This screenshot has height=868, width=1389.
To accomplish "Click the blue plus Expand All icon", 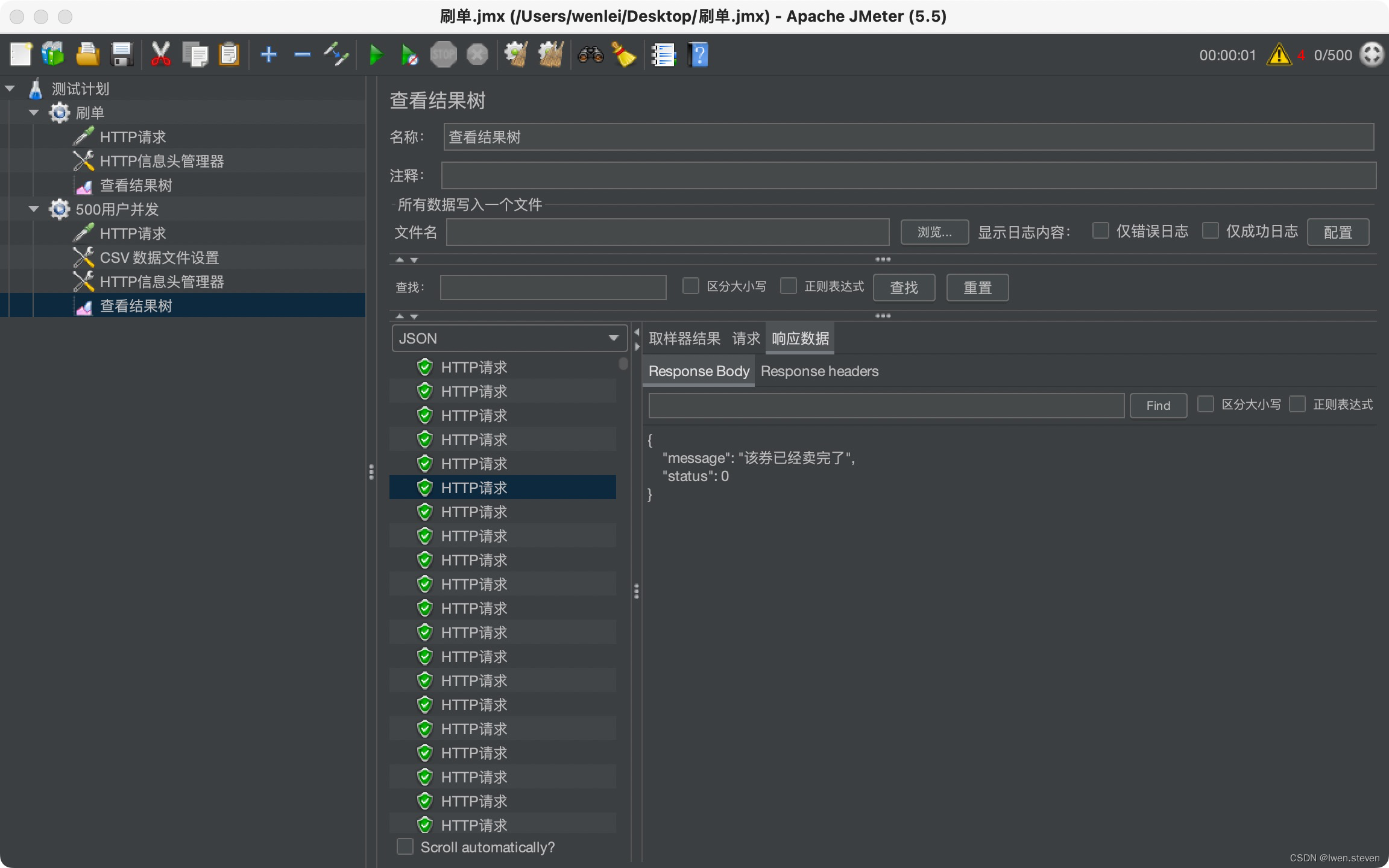I will [269, 55].
